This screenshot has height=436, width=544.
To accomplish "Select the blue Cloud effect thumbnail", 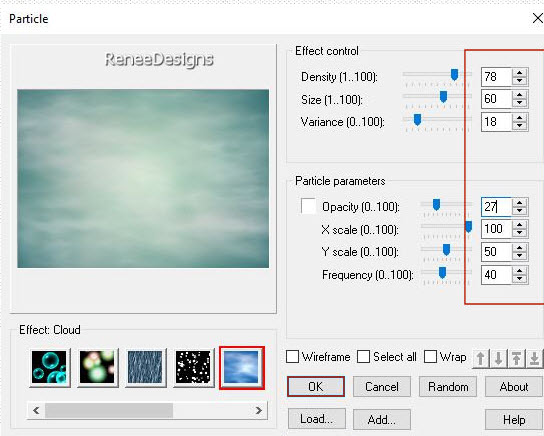I will pyautogui.click(x=241, y=368).
